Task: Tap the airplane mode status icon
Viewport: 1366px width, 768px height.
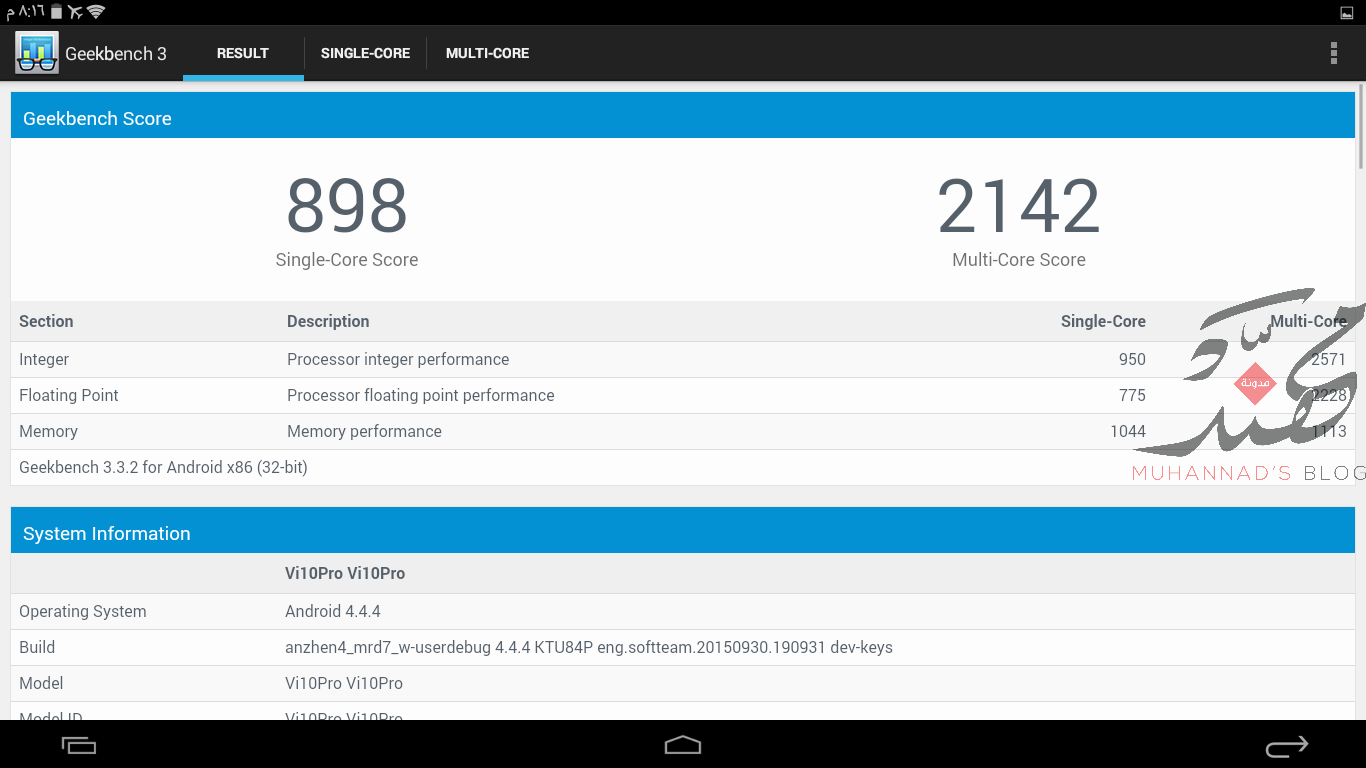Action: pos(75,12)
